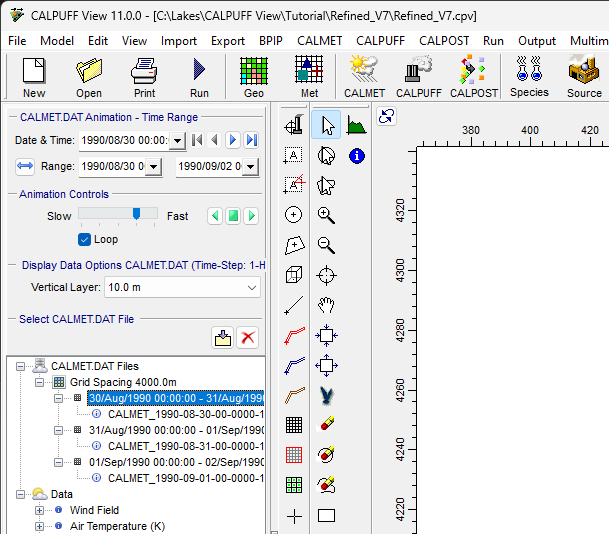609x534 pixels.
Task: Toggle the Loop checkbox
Action: [84, 240]
